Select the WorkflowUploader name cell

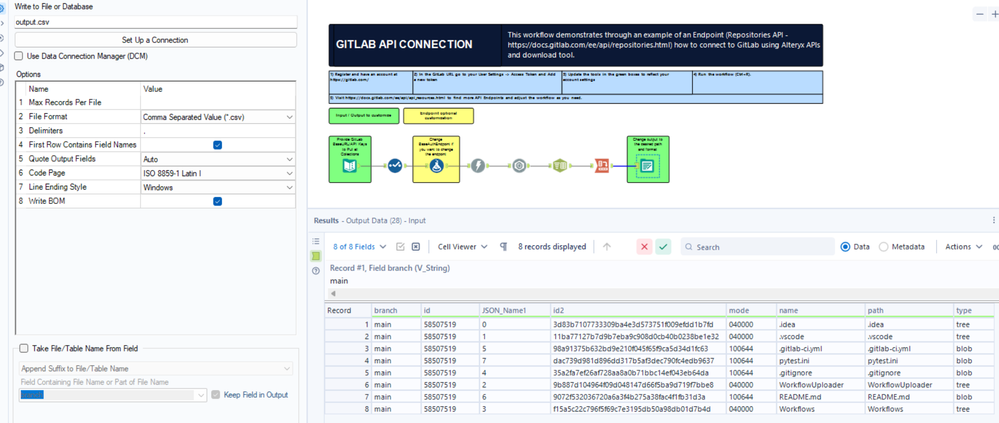(x=821, y=385)
